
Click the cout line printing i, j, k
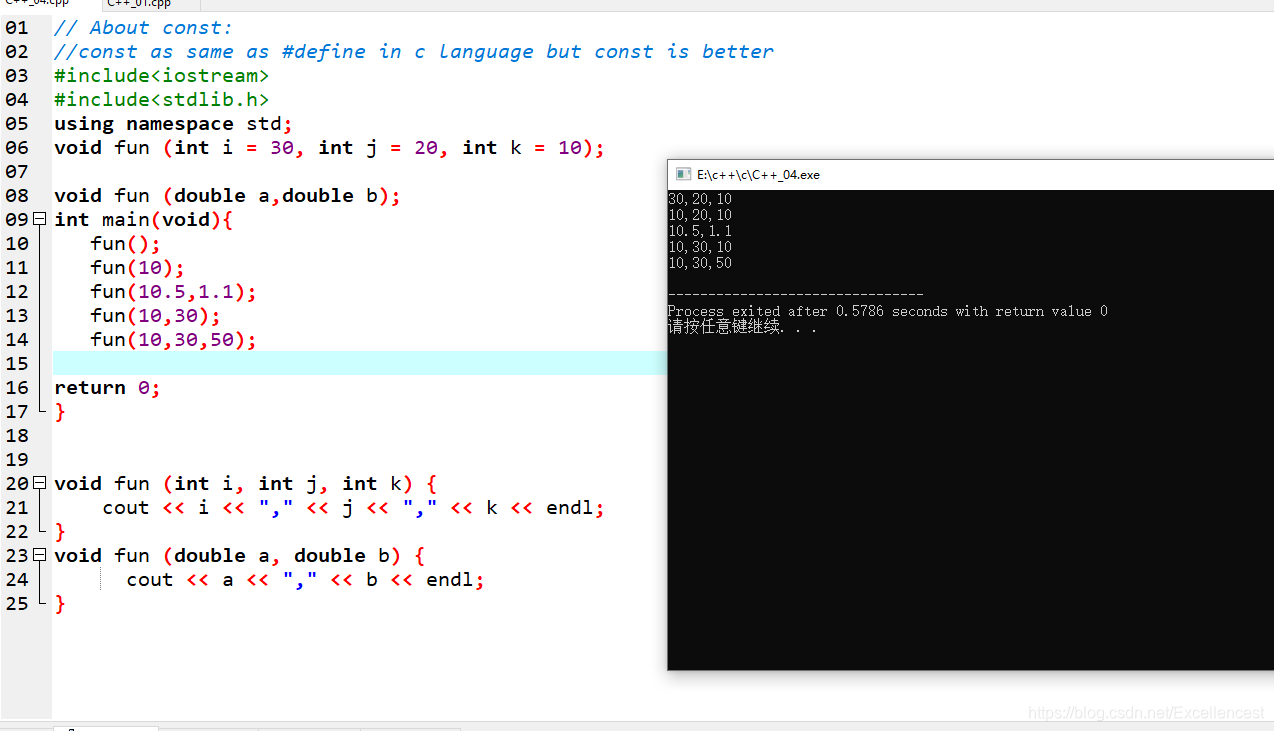pos(354,507)
